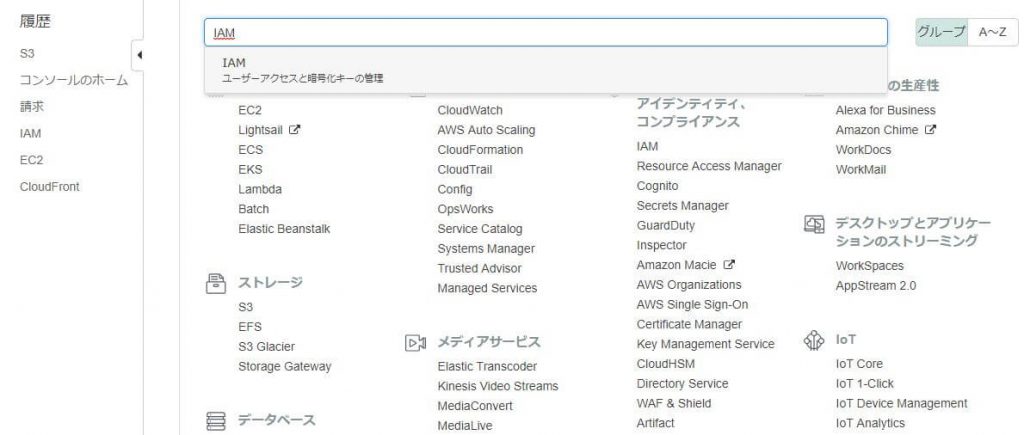Click external link icon beside Amazon Chime

tap(931, 129)
